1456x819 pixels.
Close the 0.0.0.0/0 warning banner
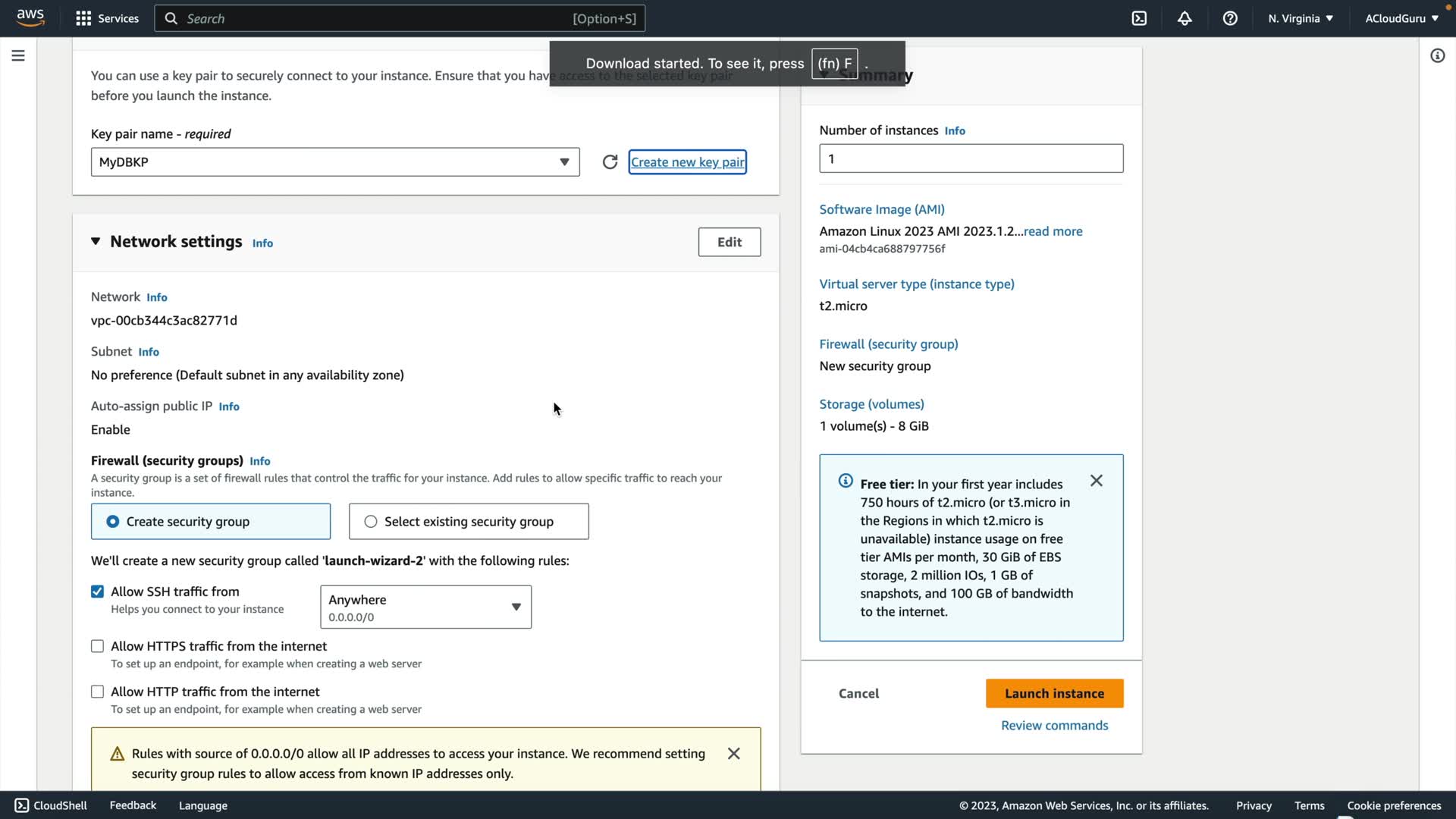tap(733, 753)
